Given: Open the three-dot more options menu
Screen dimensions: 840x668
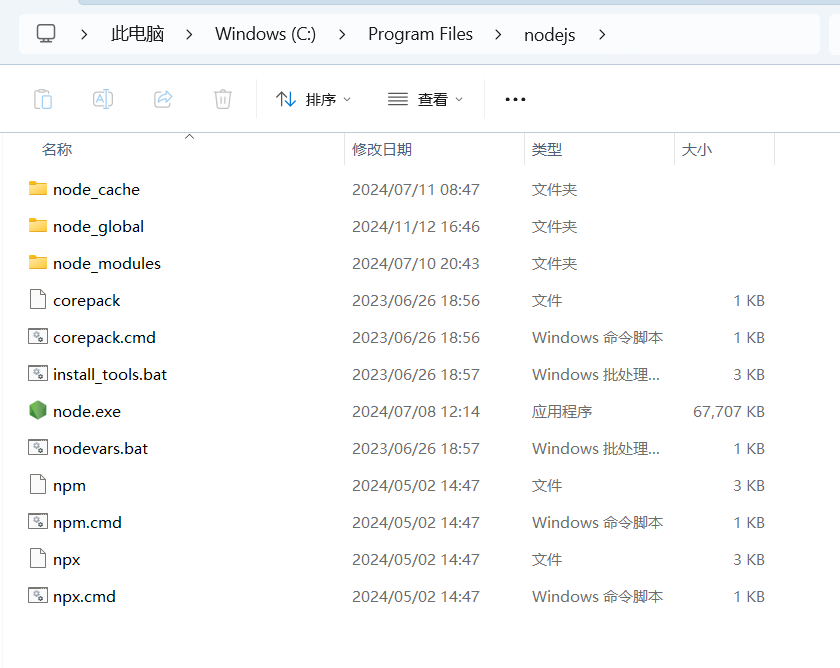Looking at the screenshot, I should [x=515, y=99].
